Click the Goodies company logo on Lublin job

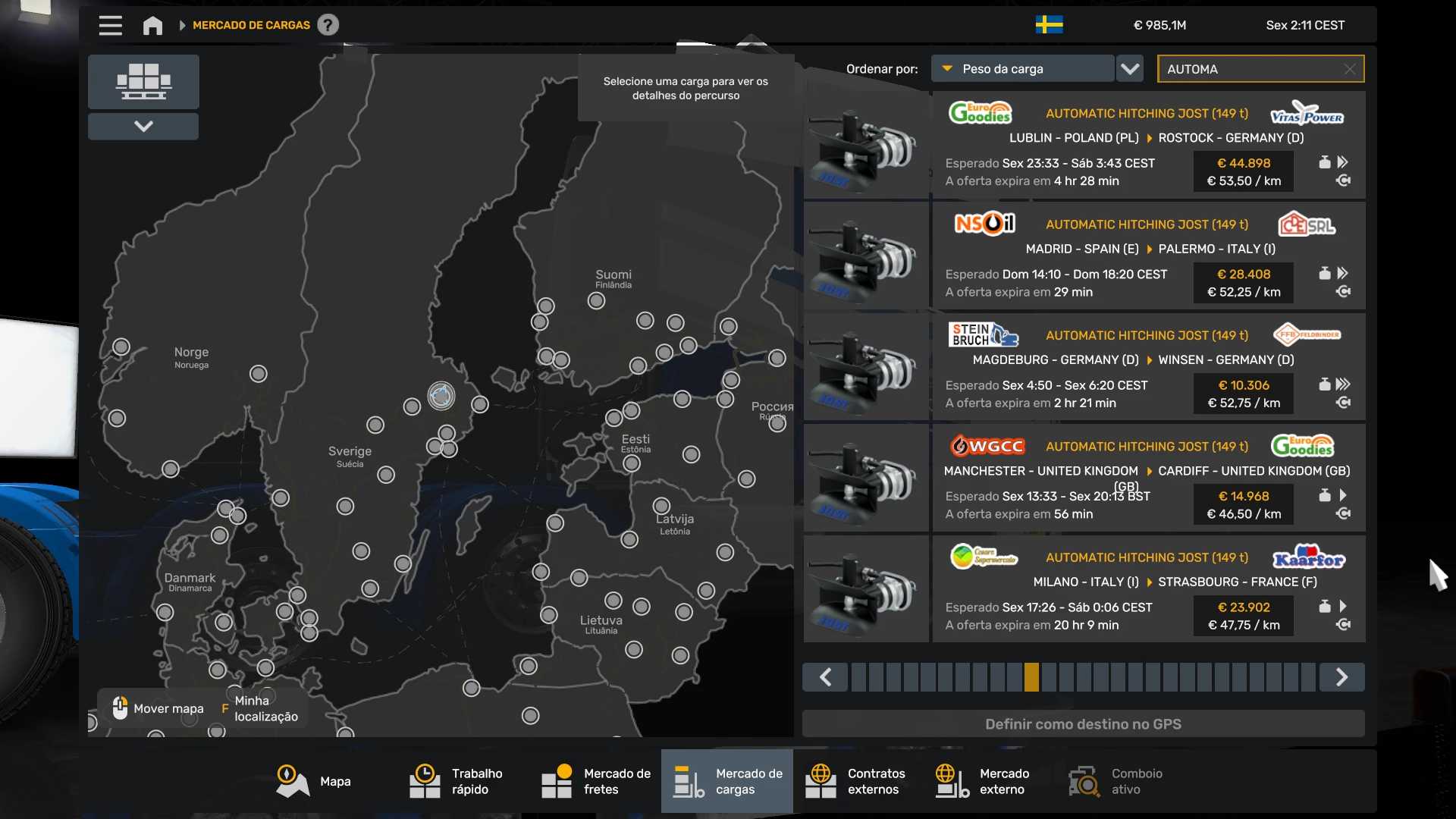point(980,114)
